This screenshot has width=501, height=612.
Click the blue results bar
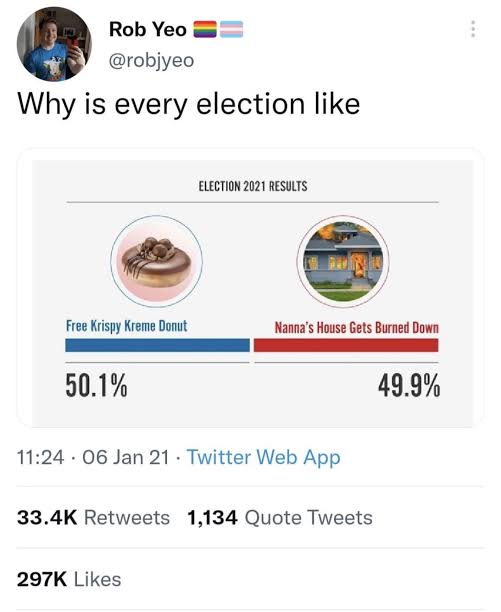[157, 345]
